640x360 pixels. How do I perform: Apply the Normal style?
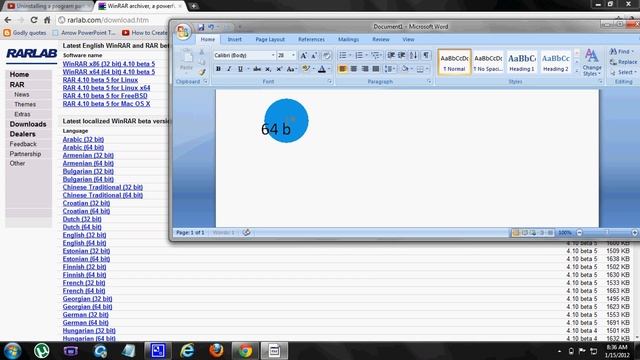coord(454,62)
